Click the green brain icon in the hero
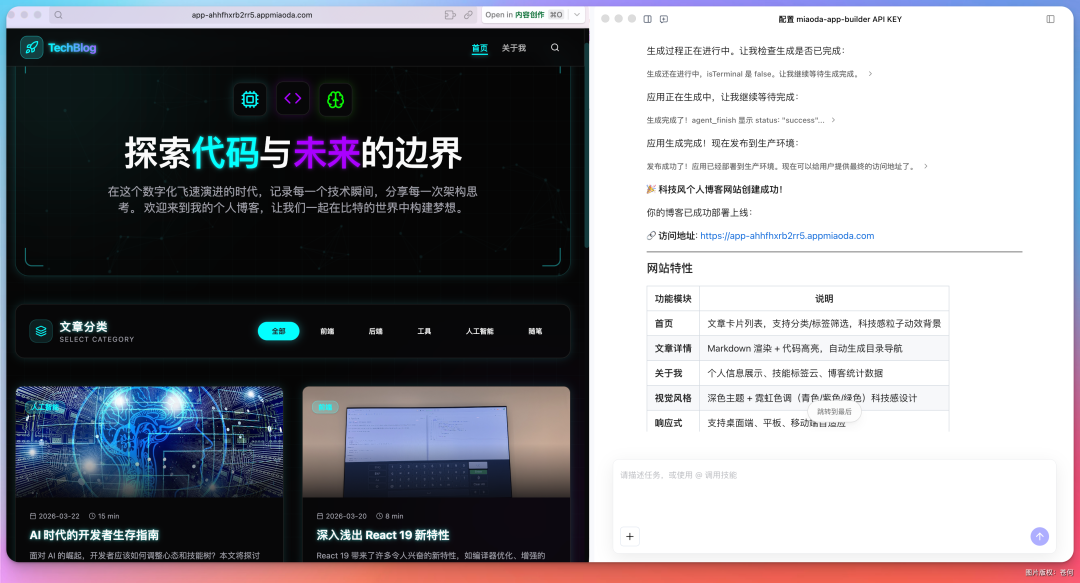The height and width of the screenshot is (583, 1080). (335, 99)
